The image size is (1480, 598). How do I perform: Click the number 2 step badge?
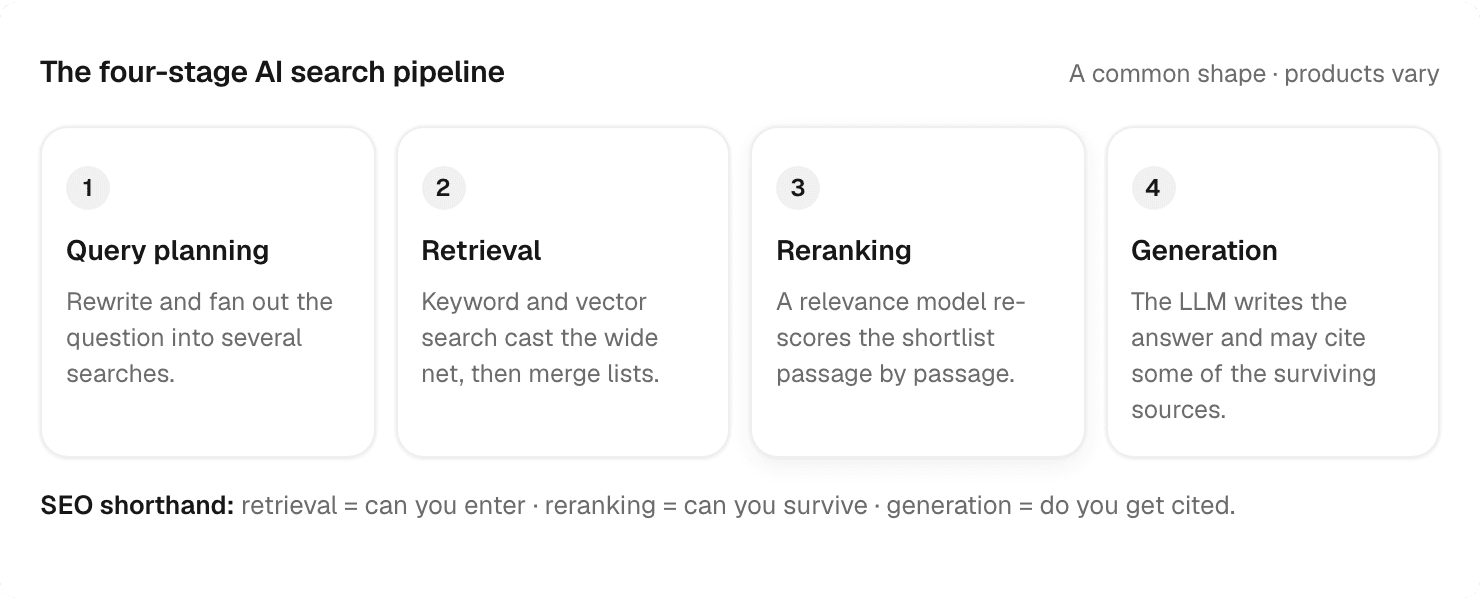[x=443, y=188]
